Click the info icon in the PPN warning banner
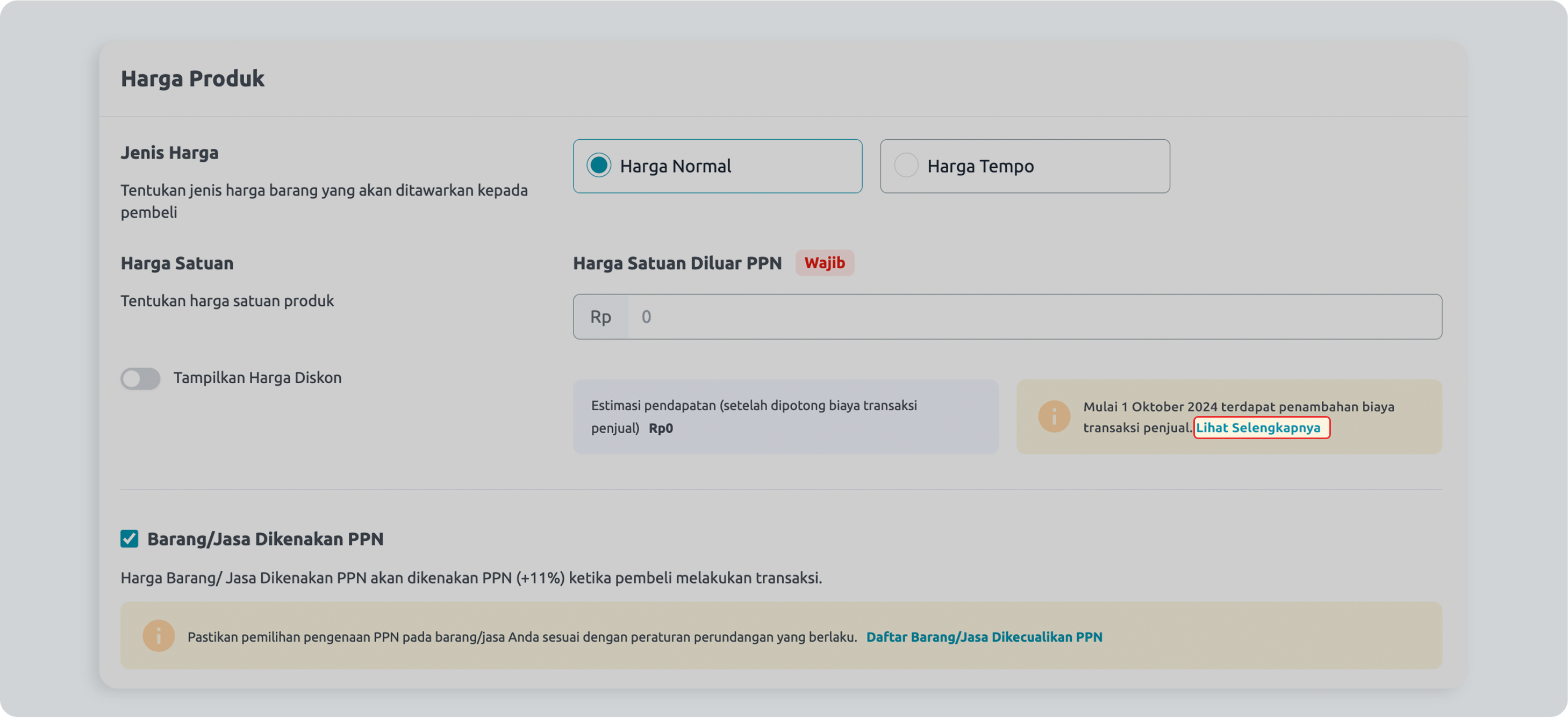The image size is (1568, 717). pyautogui.click(x=158, y=636)
